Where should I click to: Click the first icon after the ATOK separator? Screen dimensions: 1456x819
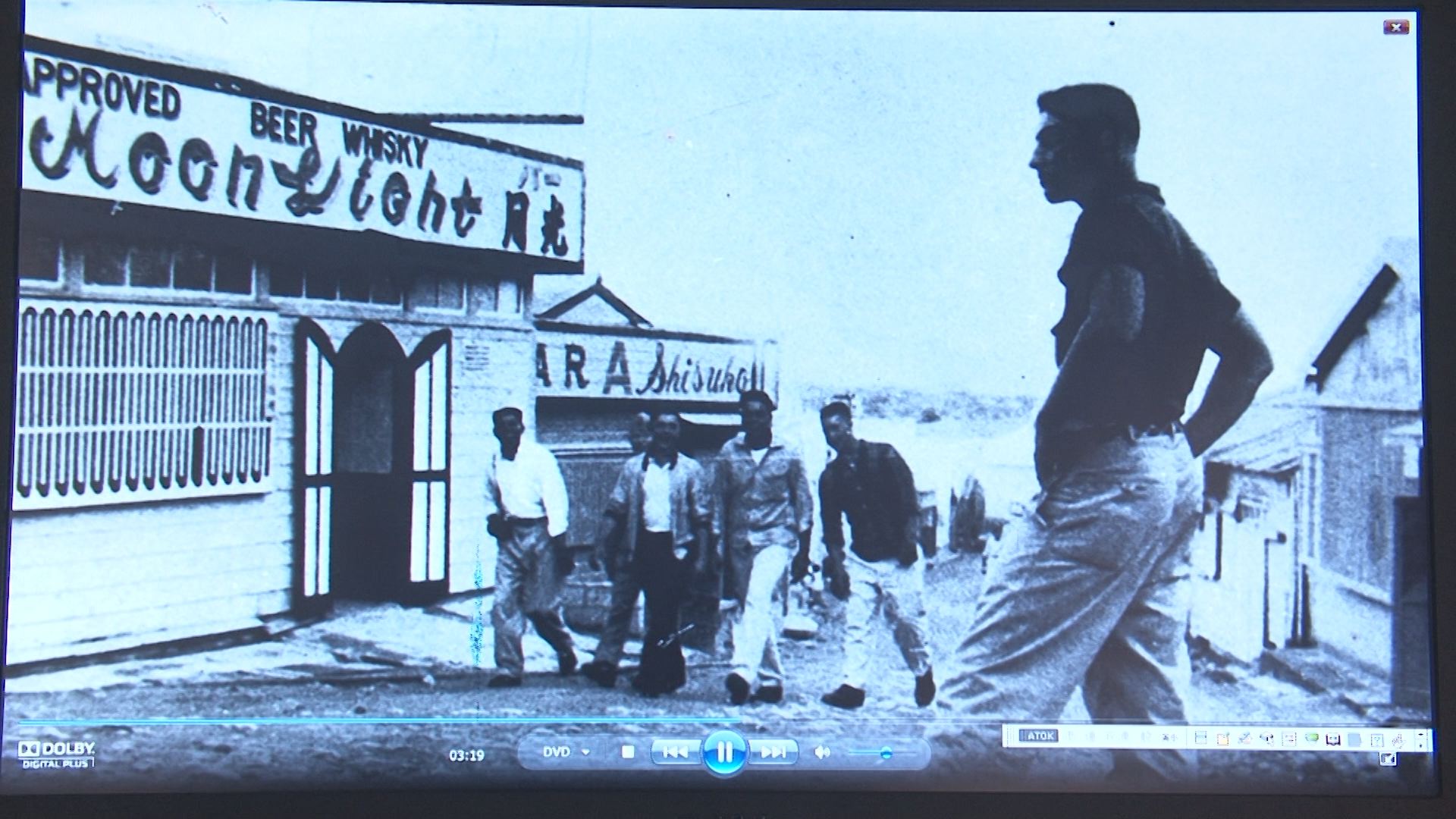pyautogui.click(x=1200, y=738)
